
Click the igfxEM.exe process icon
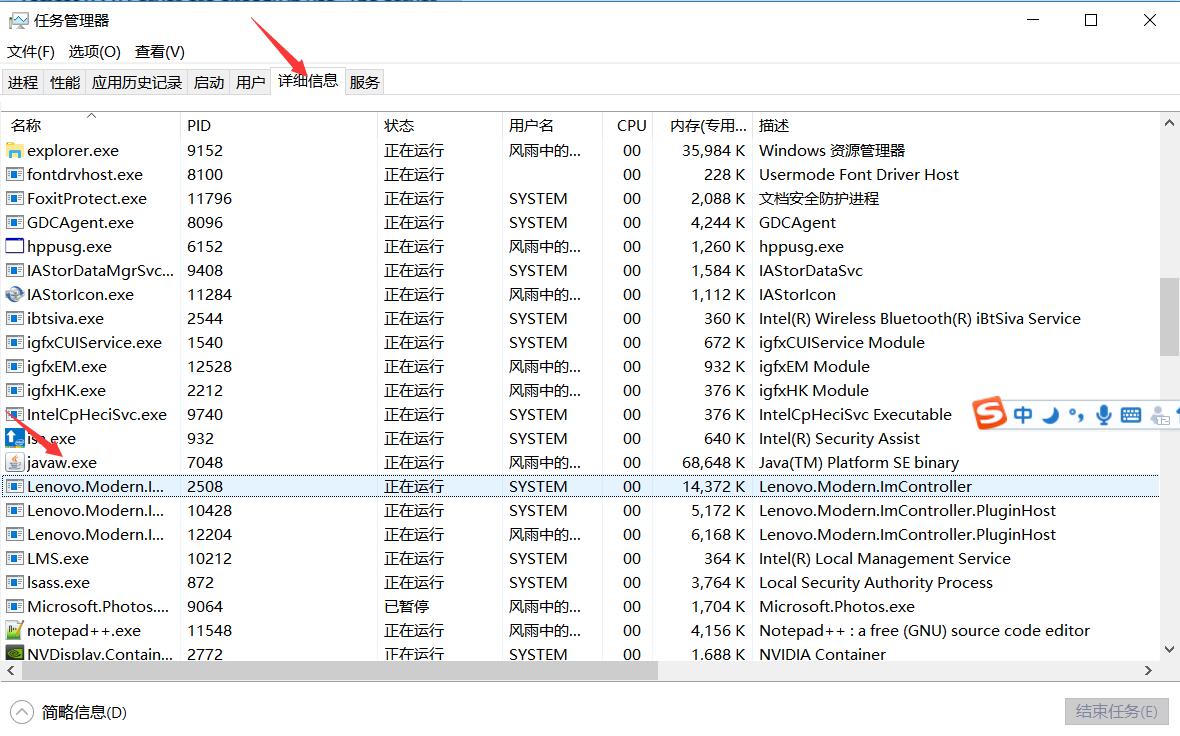pos(14,366)
